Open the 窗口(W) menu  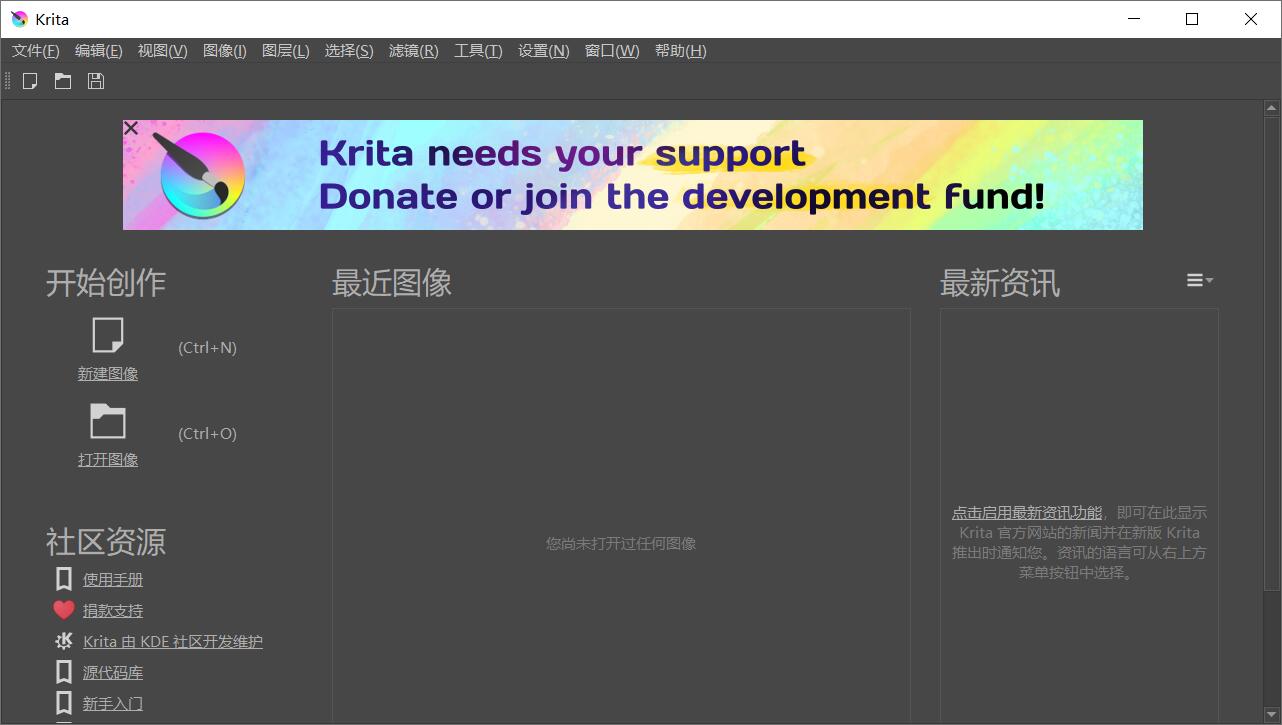[612, 51]
